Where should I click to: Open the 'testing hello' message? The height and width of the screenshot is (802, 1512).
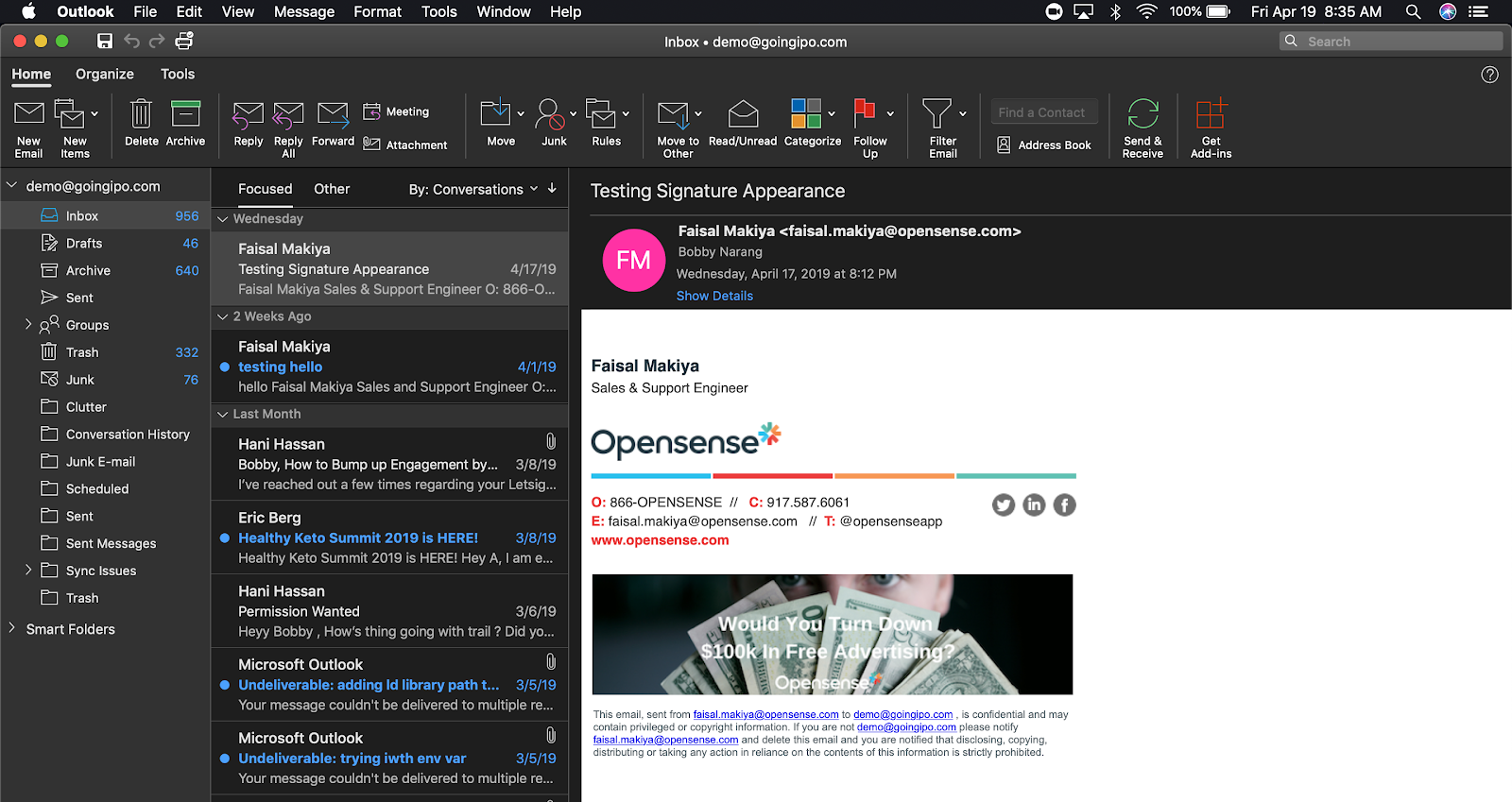pos(389,367)
